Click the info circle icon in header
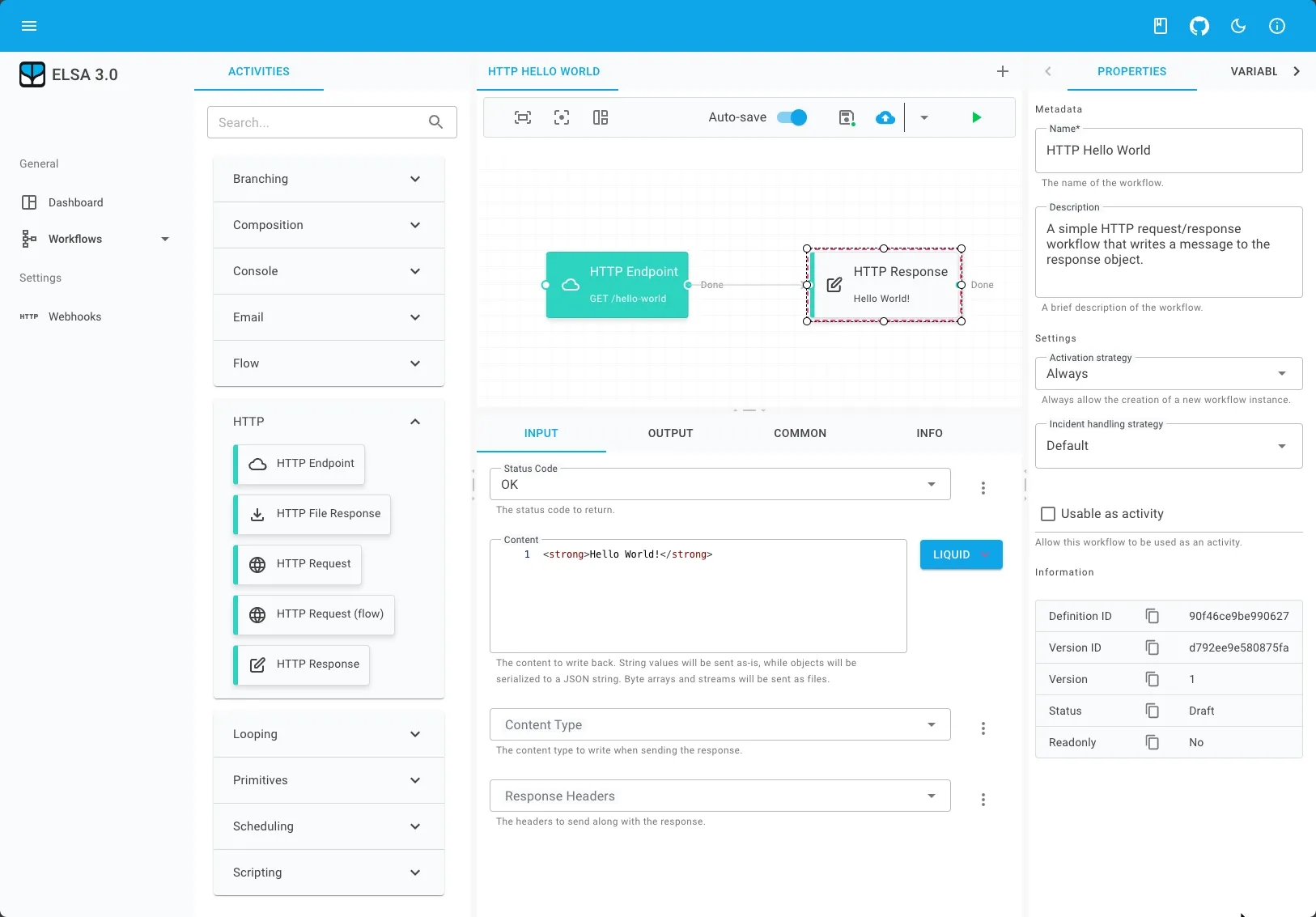Image resolution: width=1316 pixels, height=917 pixels. pyautogui.click(x=1277, y=26)
